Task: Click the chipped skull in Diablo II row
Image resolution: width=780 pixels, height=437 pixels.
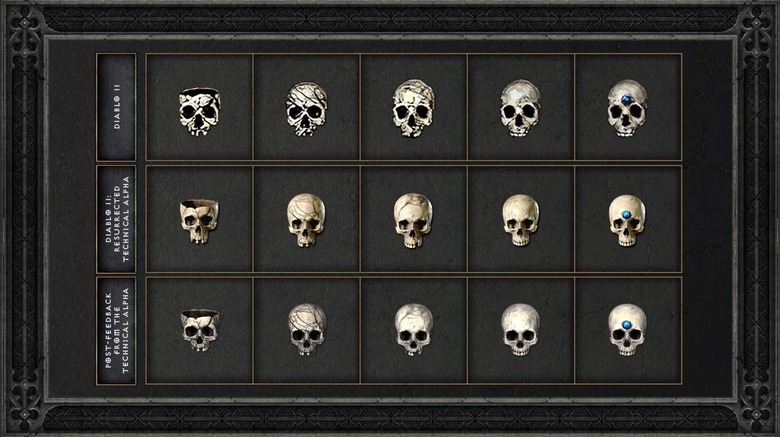Action: 199,112
